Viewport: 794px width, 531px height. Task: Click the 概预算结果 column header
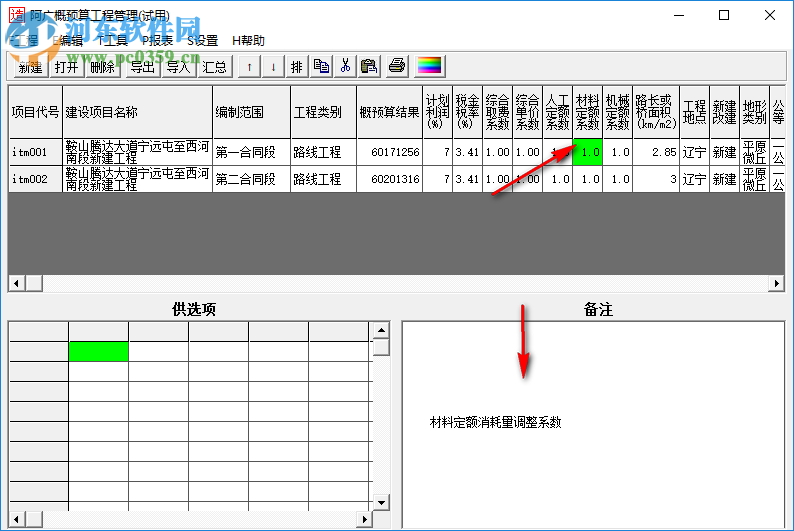389,112
